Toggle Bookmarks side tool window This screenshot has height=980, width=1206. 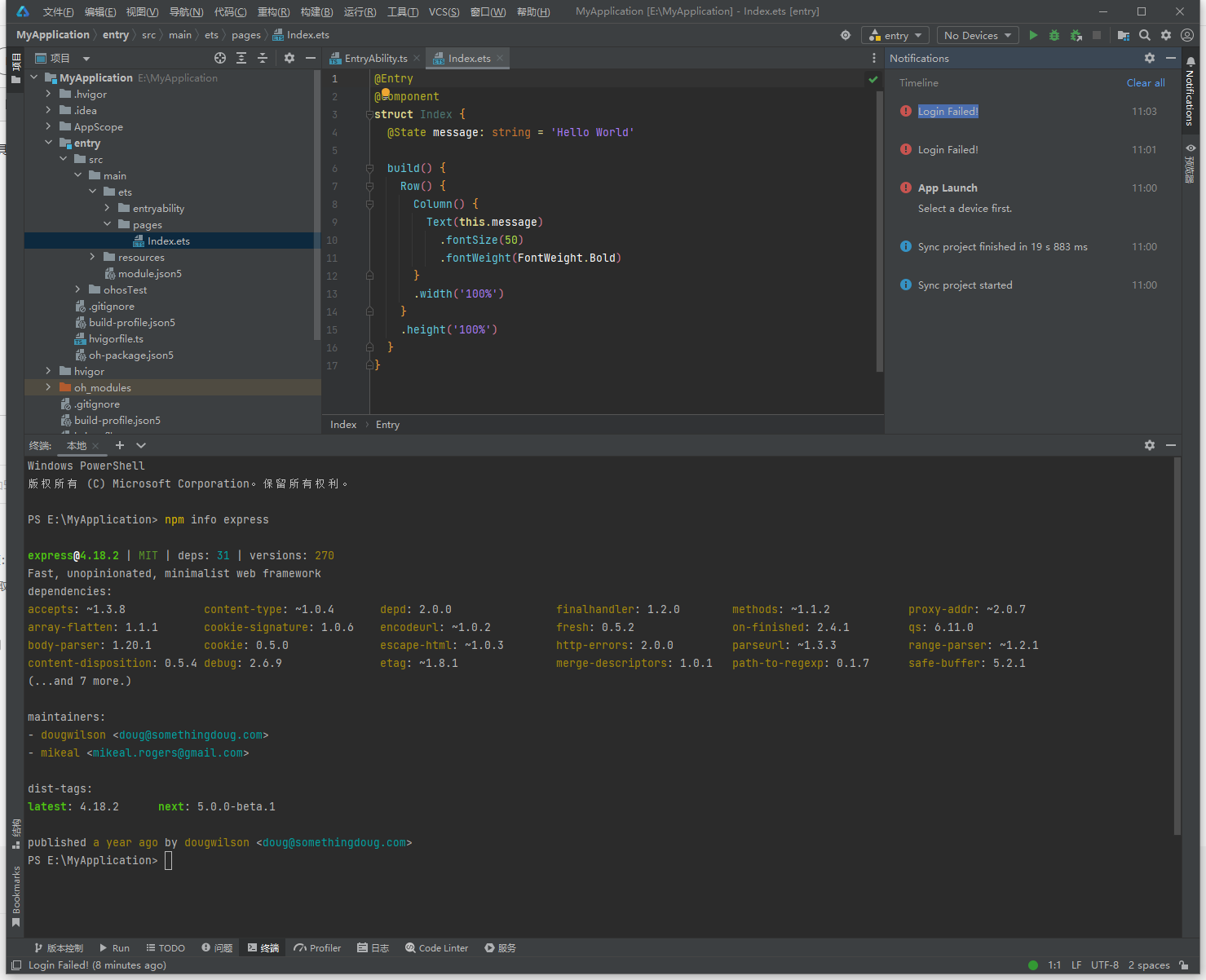tap(15, 896)
